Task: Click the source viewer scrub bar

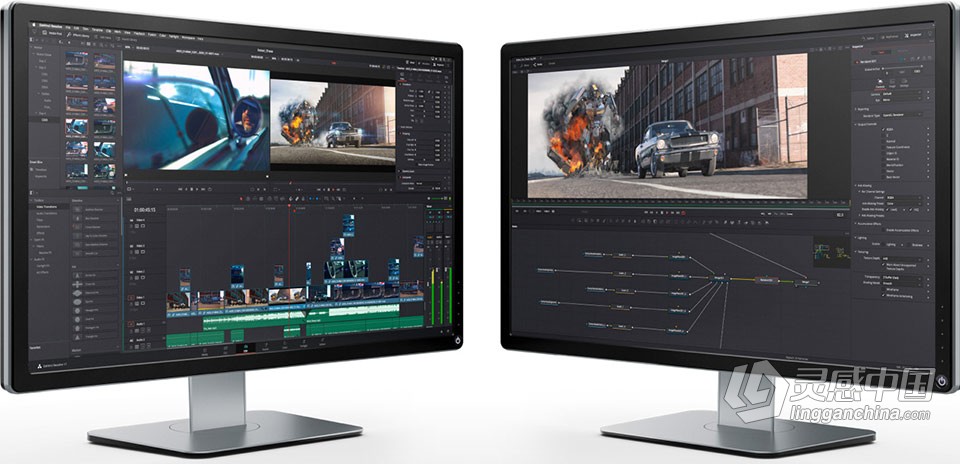Action: [197, 182]
